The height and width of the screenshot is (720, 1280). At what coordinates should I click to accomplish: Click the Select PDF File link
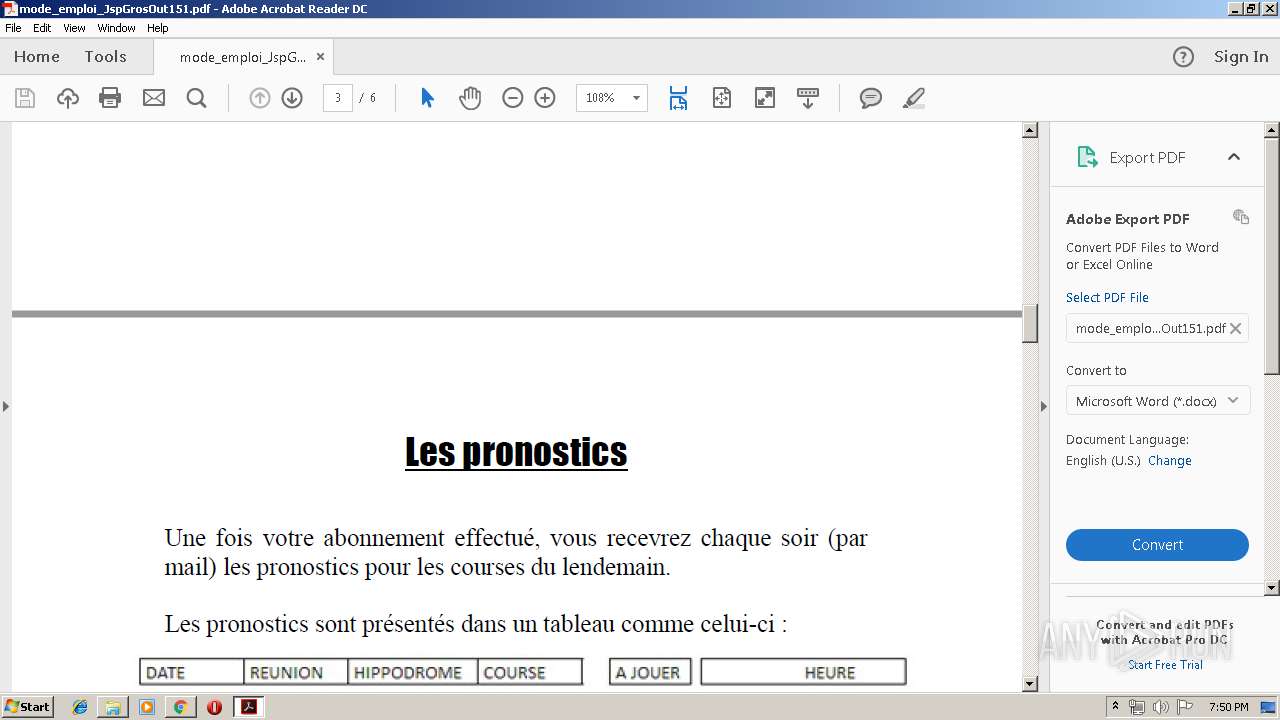1107,298
